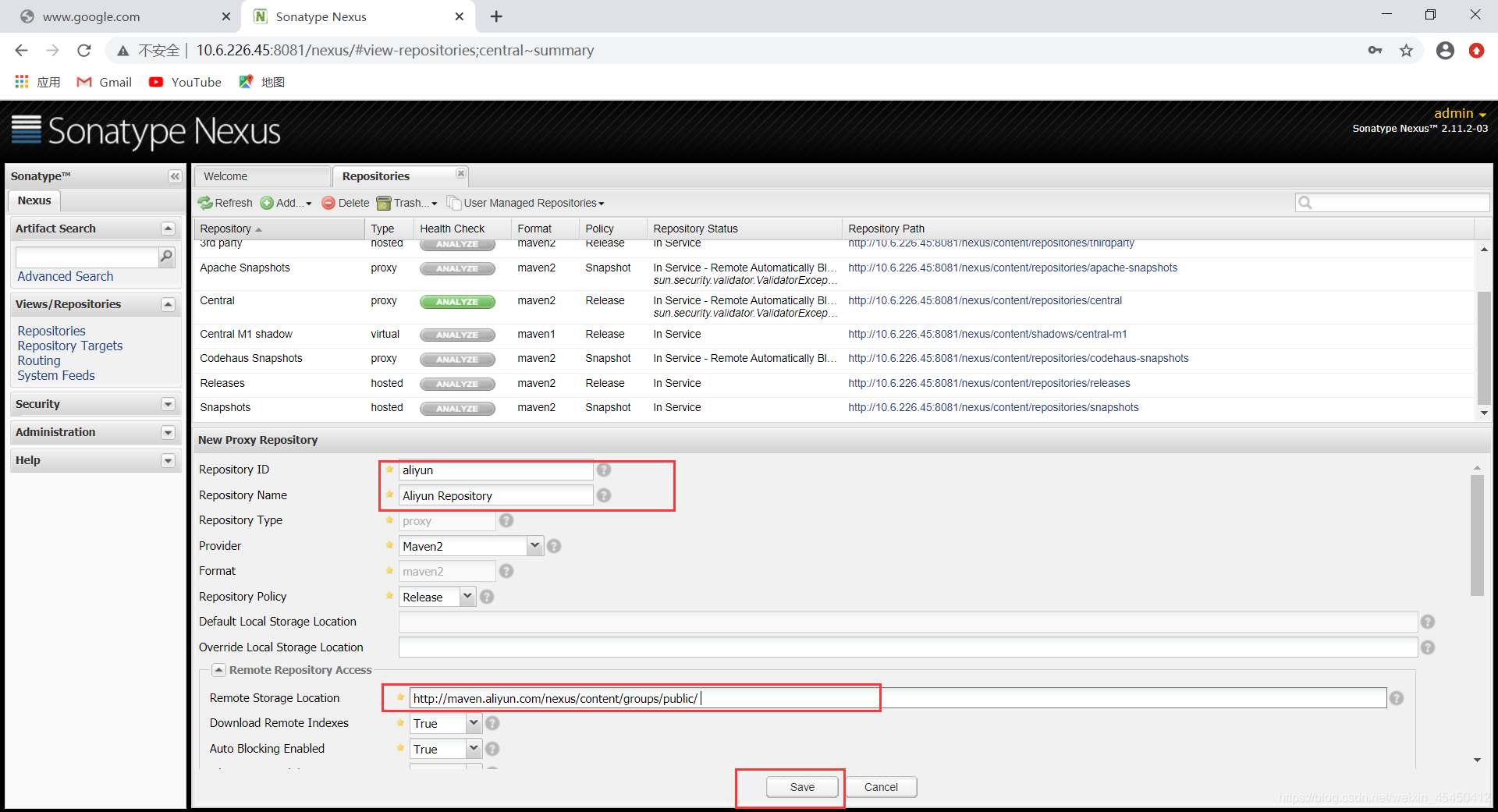Open the Central repository path link
Image resolution: width=1498 pixels, height=812 pixels.
pyautogui.click(x=985, y=300)
